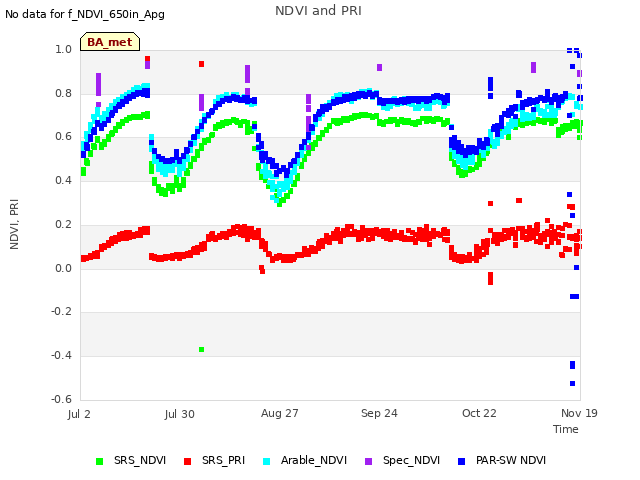Click the -0.6 y-axis tick label
This screenshot has width=640, height=480.
click(62, 399)
